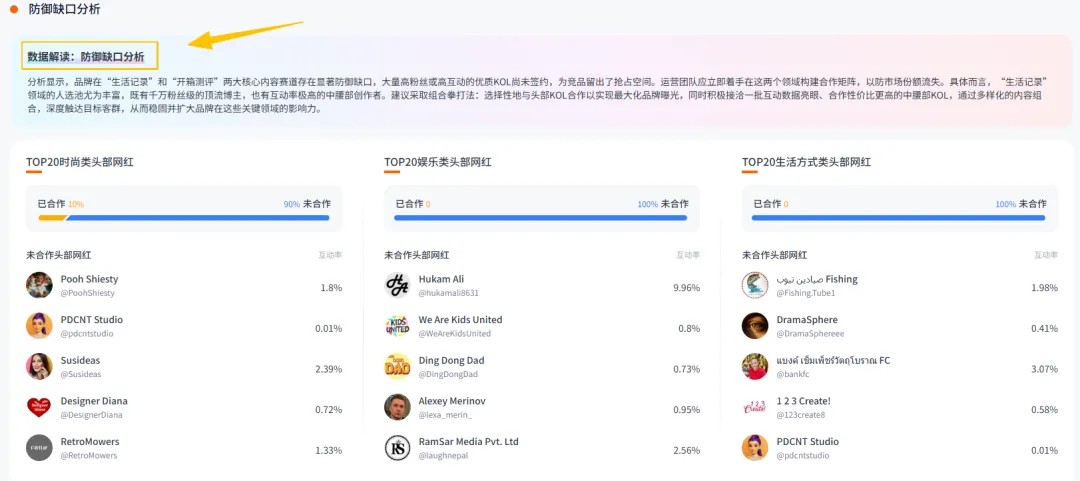Click the 9.96% engagement rate value
This screenshot has width=1080, height=481.
[x=686, y=287]
